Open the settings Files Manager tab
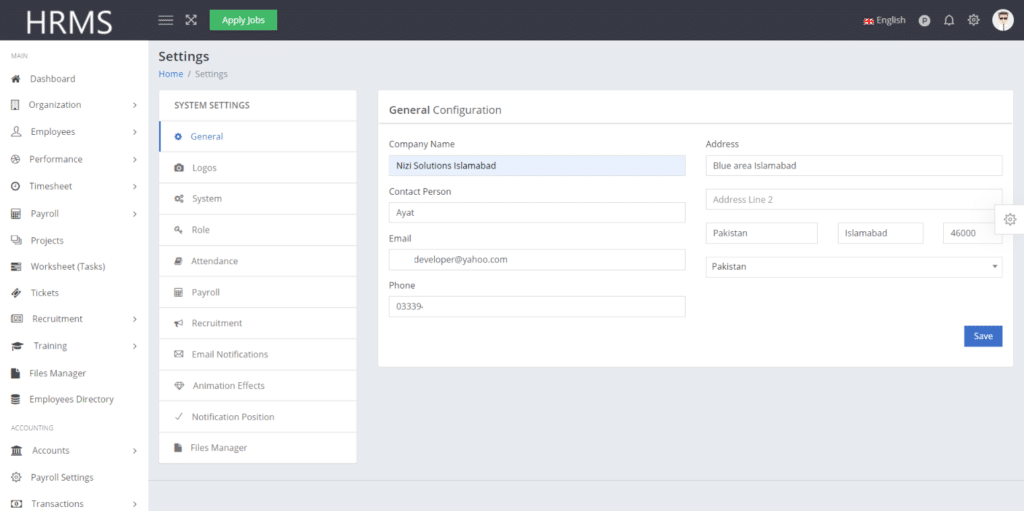1024x511 pixels. [258, 448]
